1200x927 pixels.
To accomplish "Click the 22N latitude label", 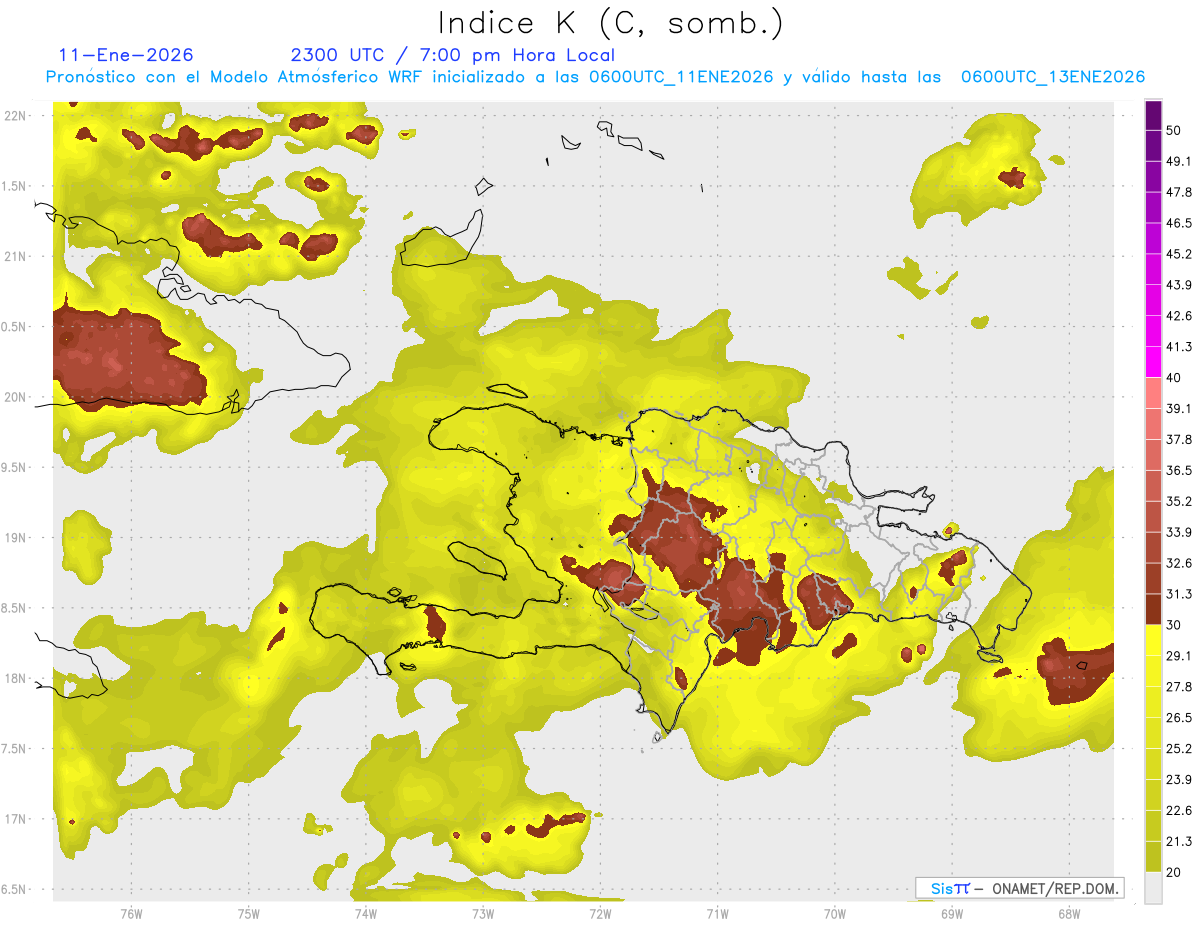I will [x=15, y=116].
